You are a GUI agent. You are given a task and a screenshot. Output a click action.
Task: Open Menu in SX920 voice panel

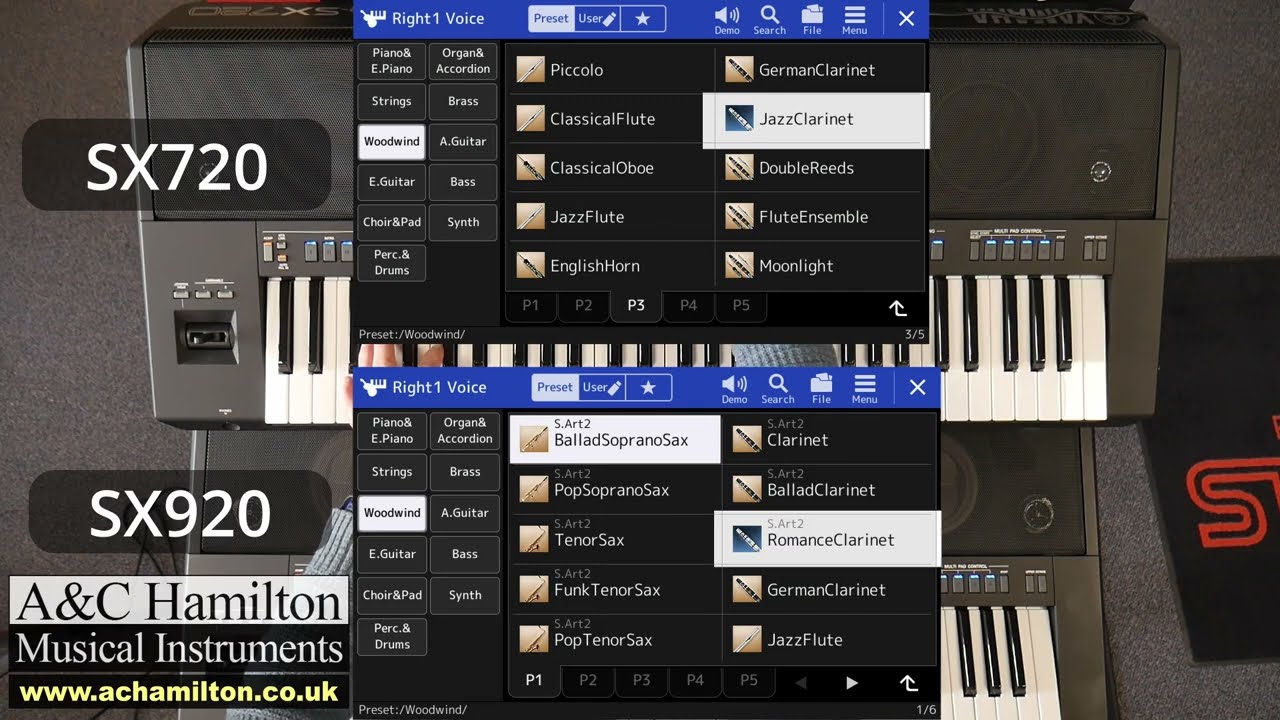pos(864,388)
